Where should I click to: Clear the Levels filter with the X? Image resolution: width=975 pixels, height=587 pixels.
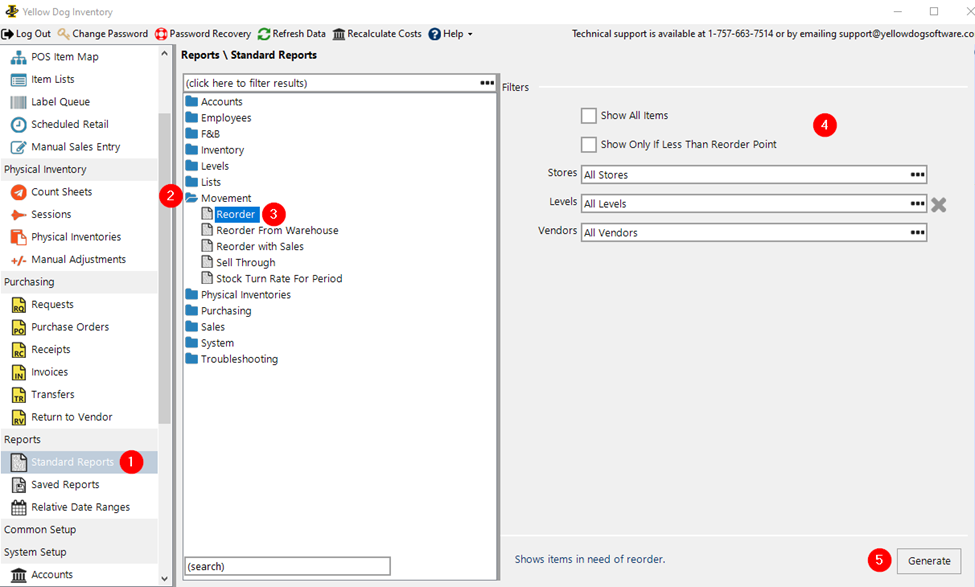[x=939, y=204]
